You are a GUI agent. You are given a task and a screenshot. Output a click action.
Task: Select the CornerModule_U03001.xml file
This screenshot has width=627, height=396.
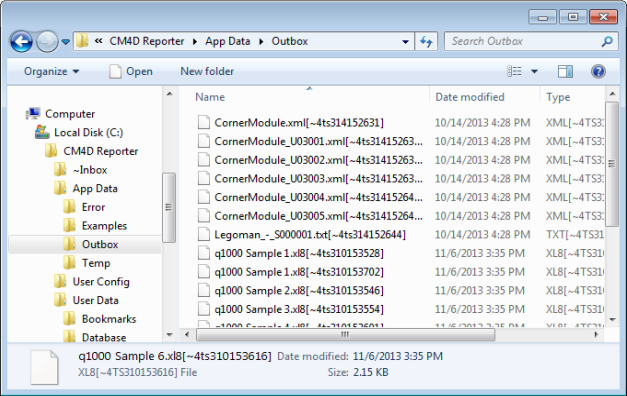coord(318,142)
